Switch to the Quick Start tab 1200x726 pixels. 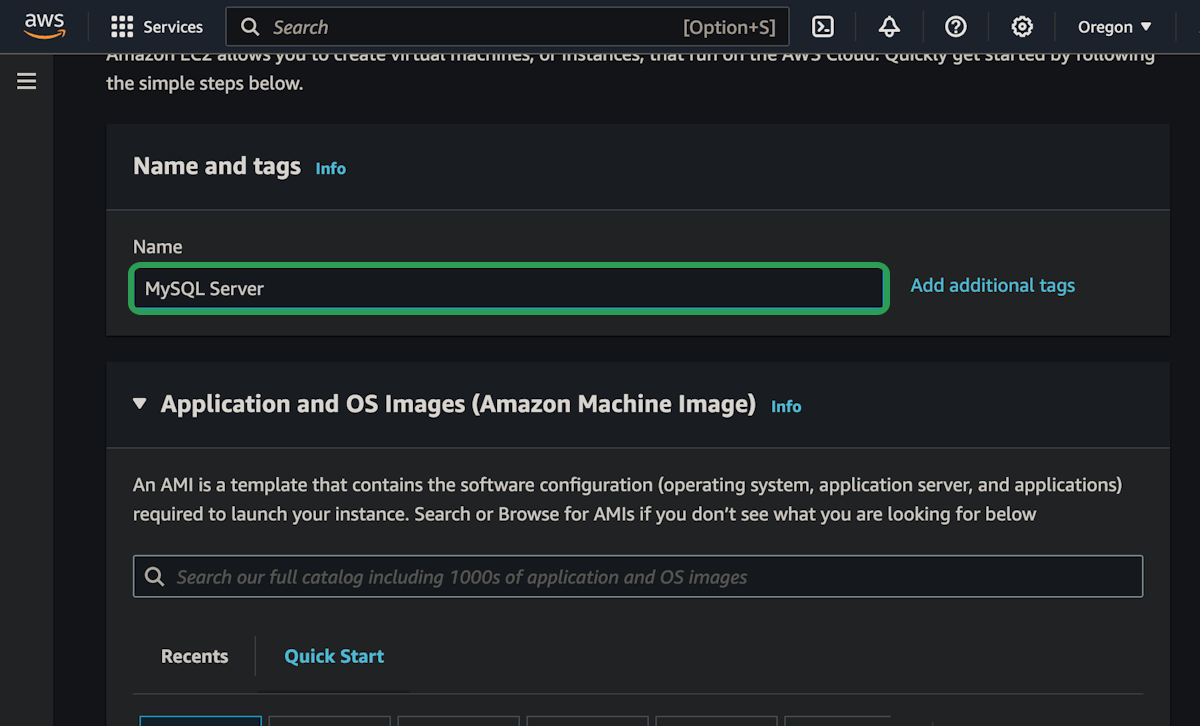coord(334,656)
